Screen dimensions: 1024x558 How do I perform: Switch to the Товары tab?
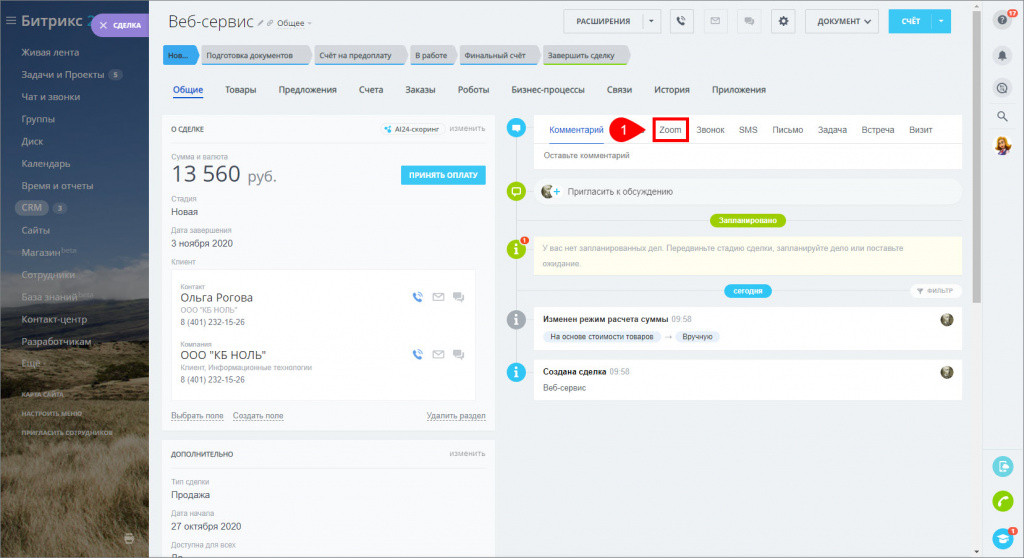coord(240,90)
